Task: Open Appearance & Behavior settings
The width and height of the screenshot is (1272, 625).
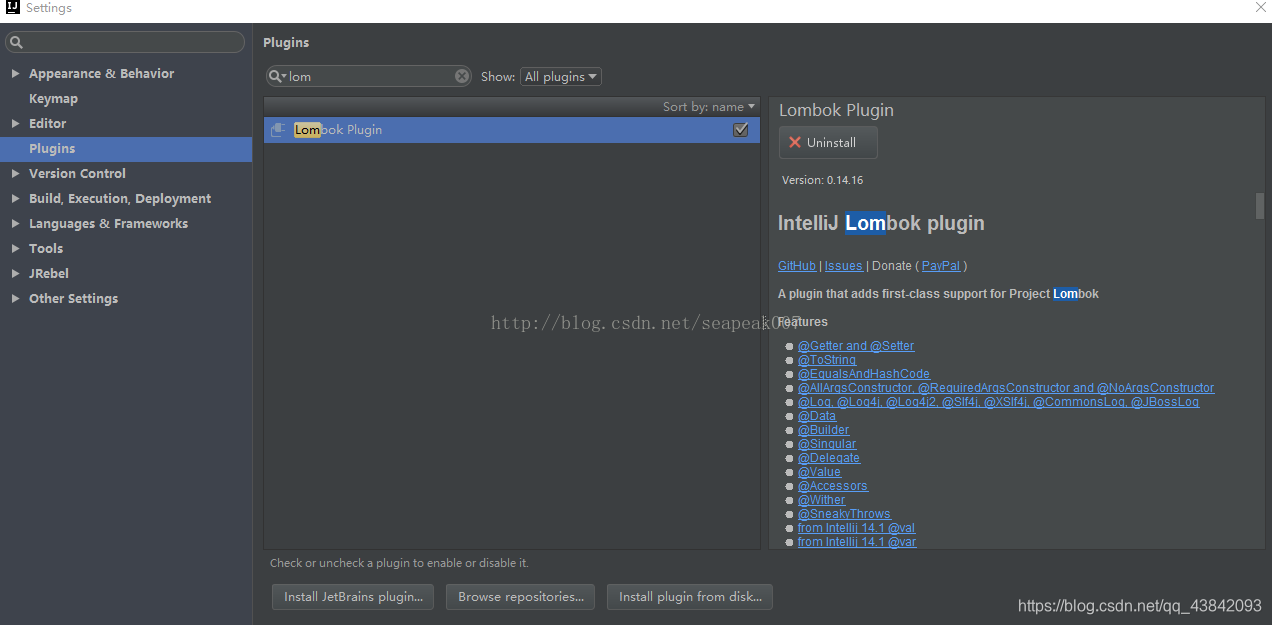Action: click(101, 74)
